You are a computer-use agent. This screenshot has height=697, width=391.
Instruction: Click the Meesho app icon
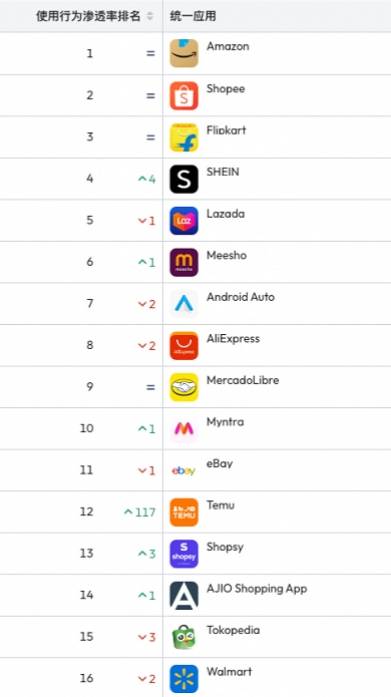pos(184,262)
